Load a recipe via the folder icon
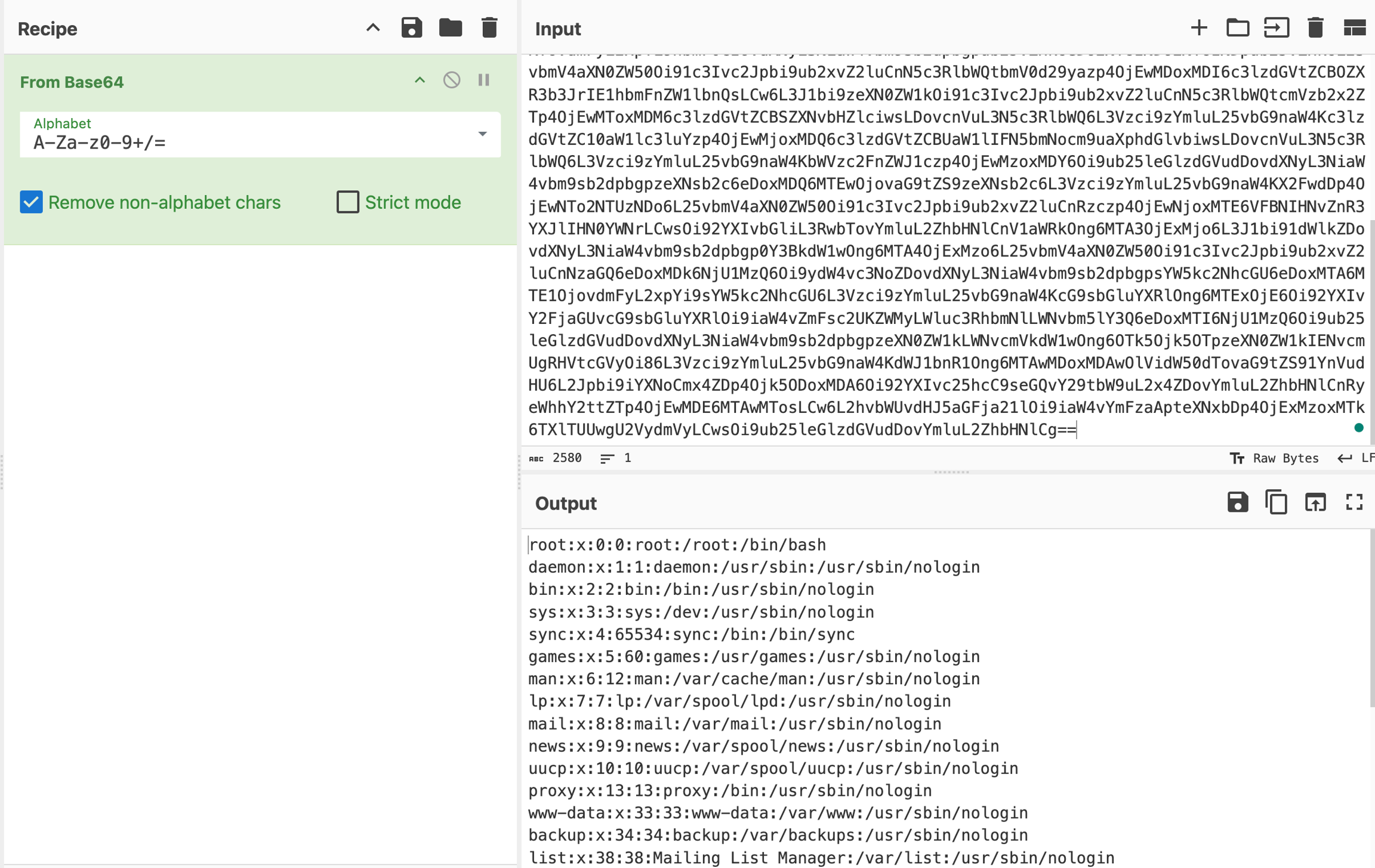This screenshot has height=868, width=1375. click(450, 28)
